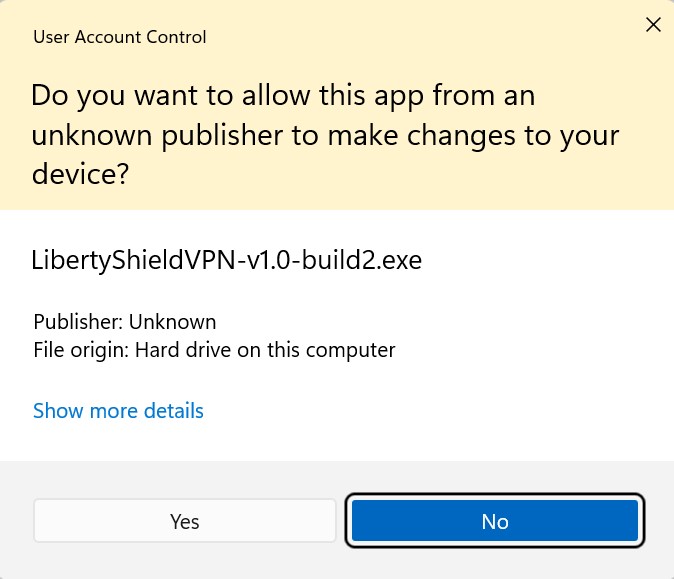The height and width of the screenshot is (579, 674).
Task: Click the word 'Unknown' after Publisher
Action: tap(172, 322)
